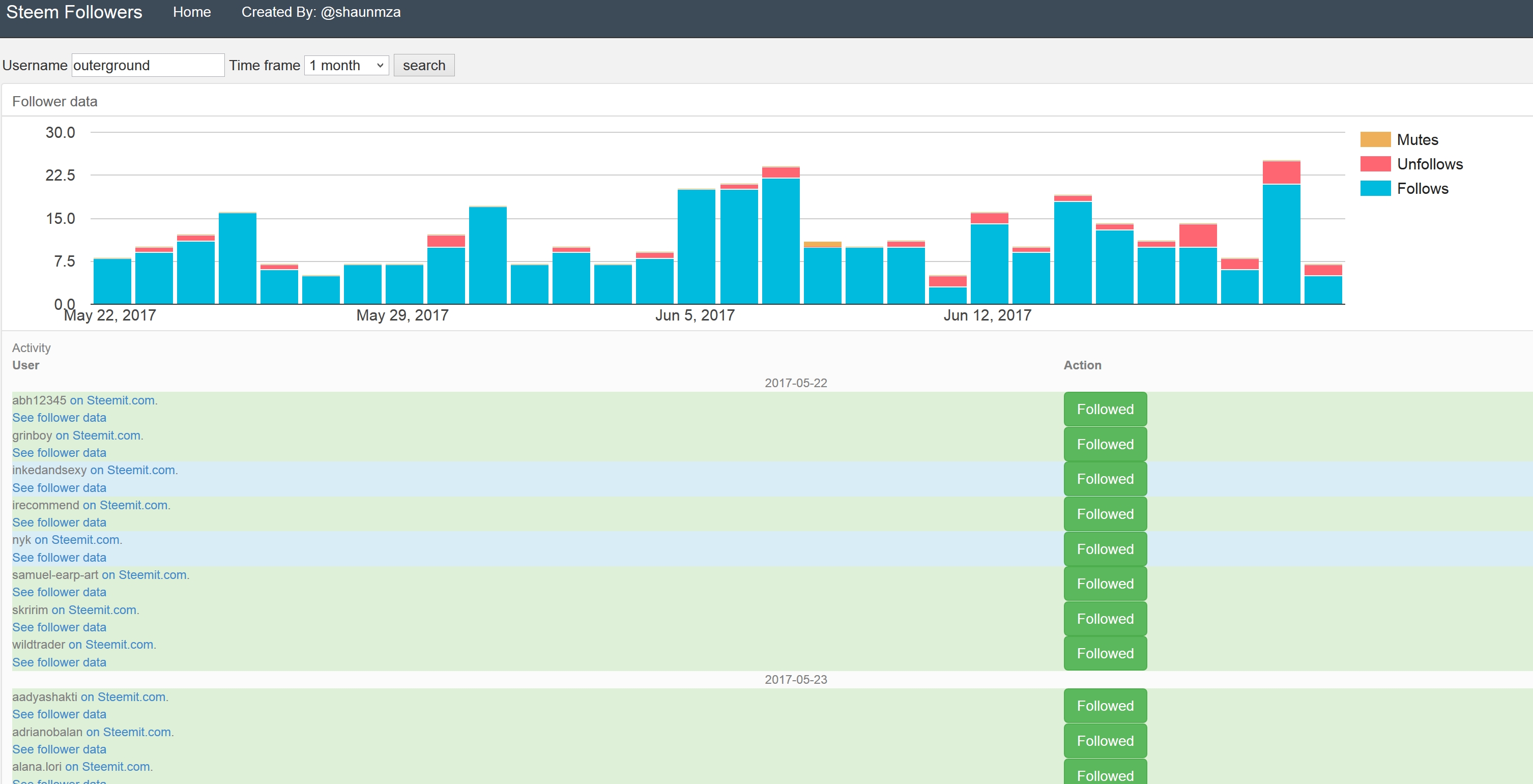
Task: See follower data for samuel-earp-art
Action: [59, 592]
